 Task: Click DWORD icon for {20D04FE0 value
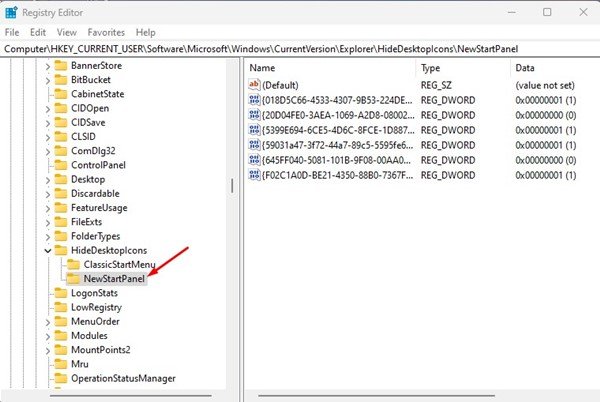254,115
